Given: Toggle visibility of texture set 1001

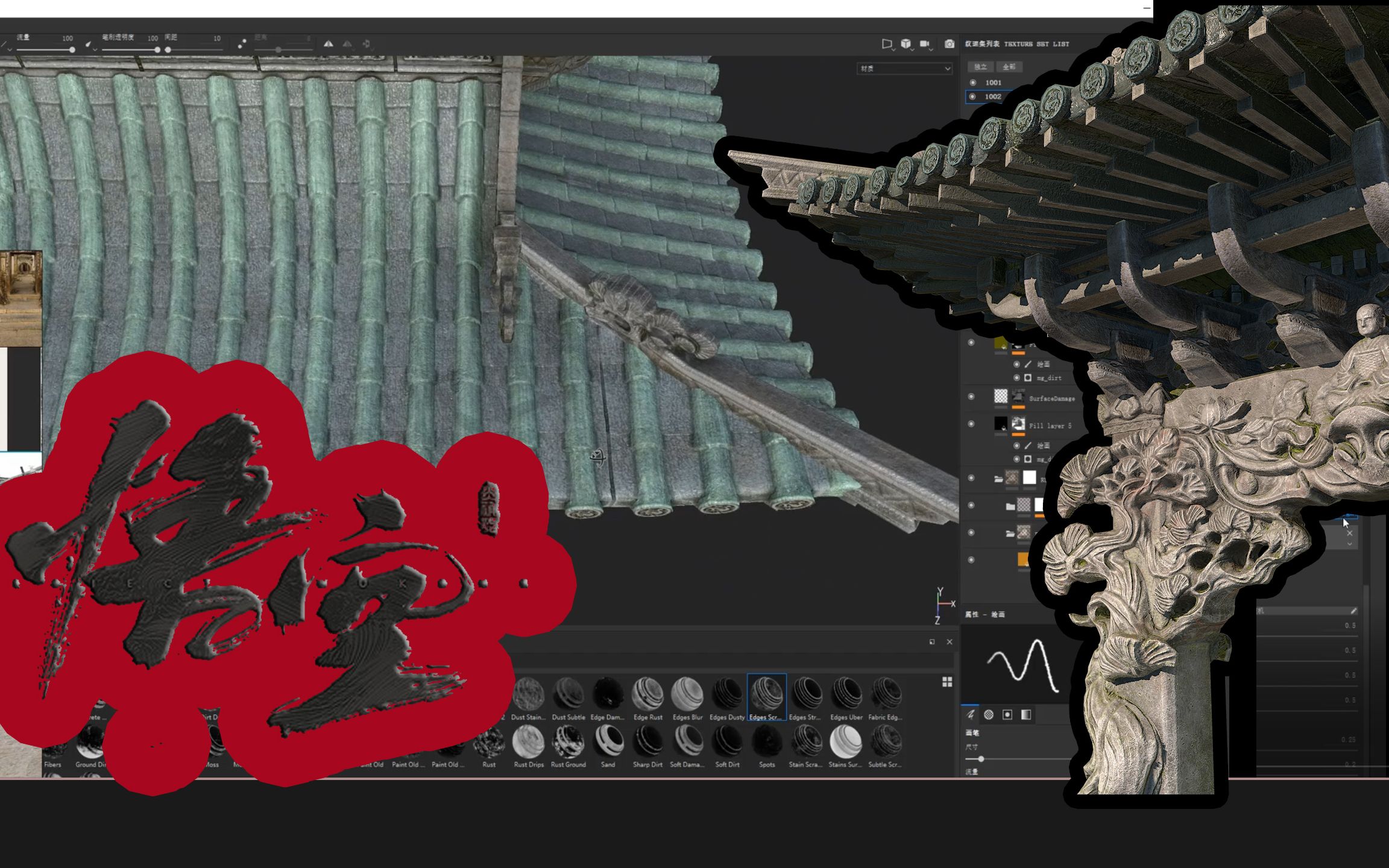Looking at the screenshot, I should 972,83.
